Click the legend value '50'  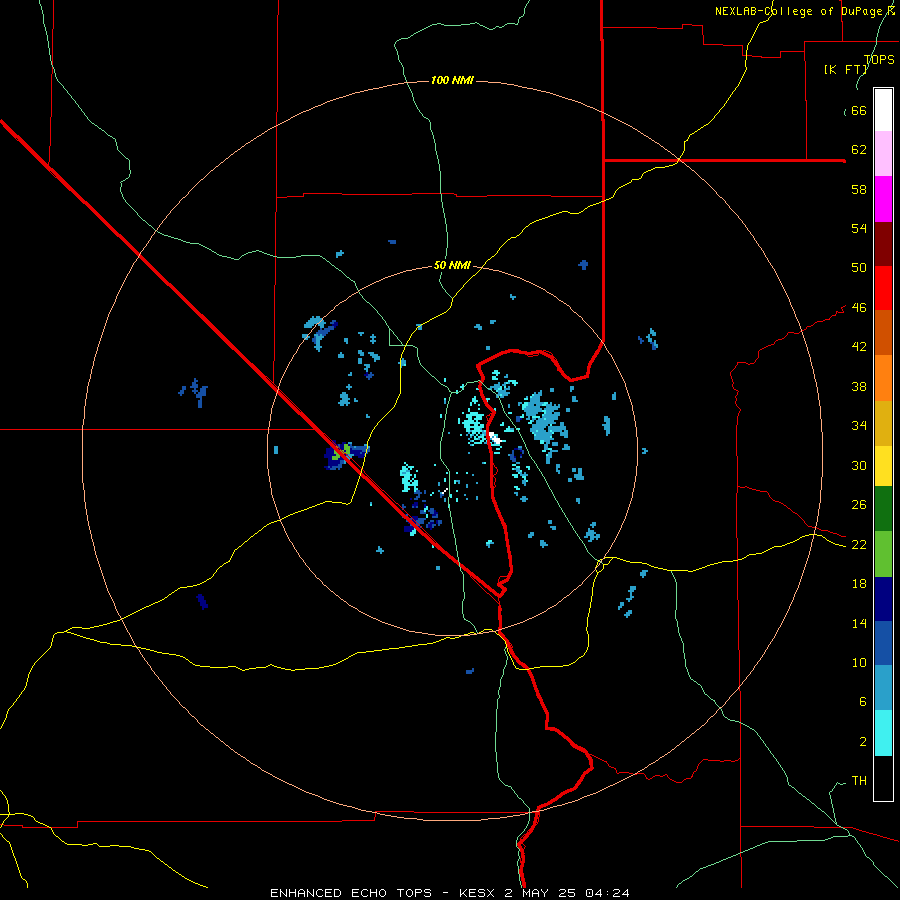859,267
